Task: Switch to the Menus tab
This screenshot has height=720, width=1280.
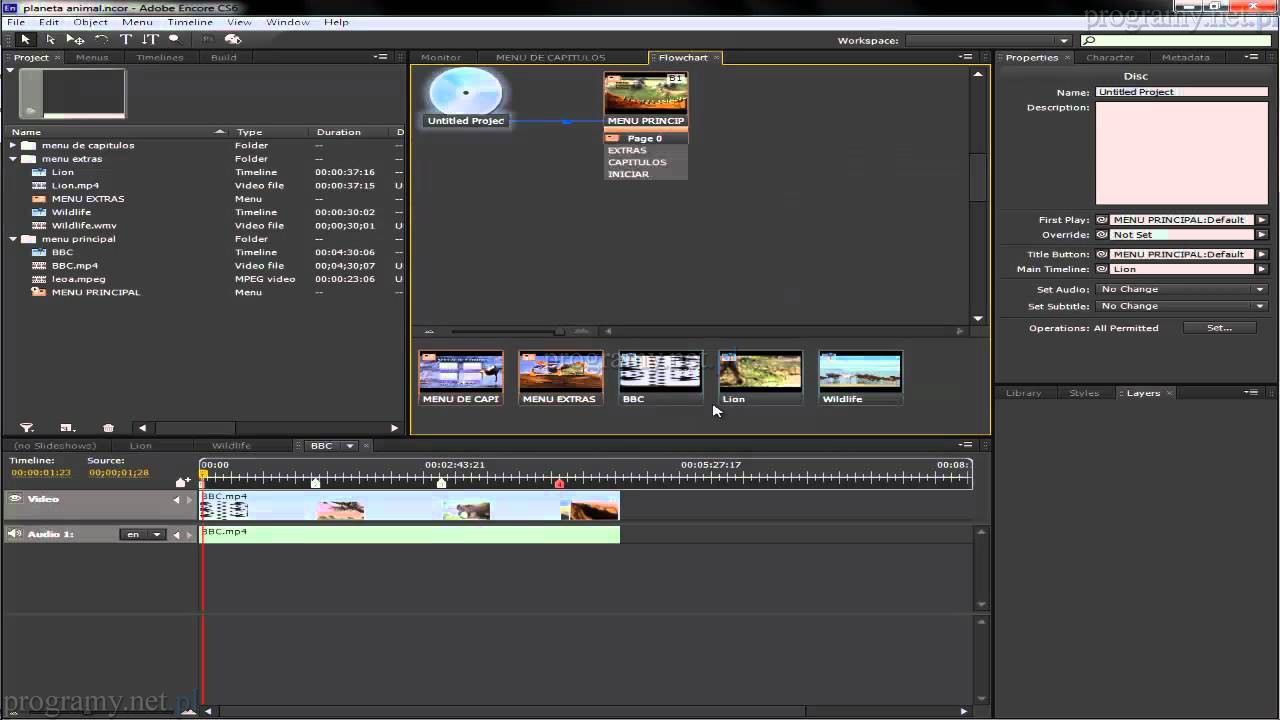Action: [92, 58]
